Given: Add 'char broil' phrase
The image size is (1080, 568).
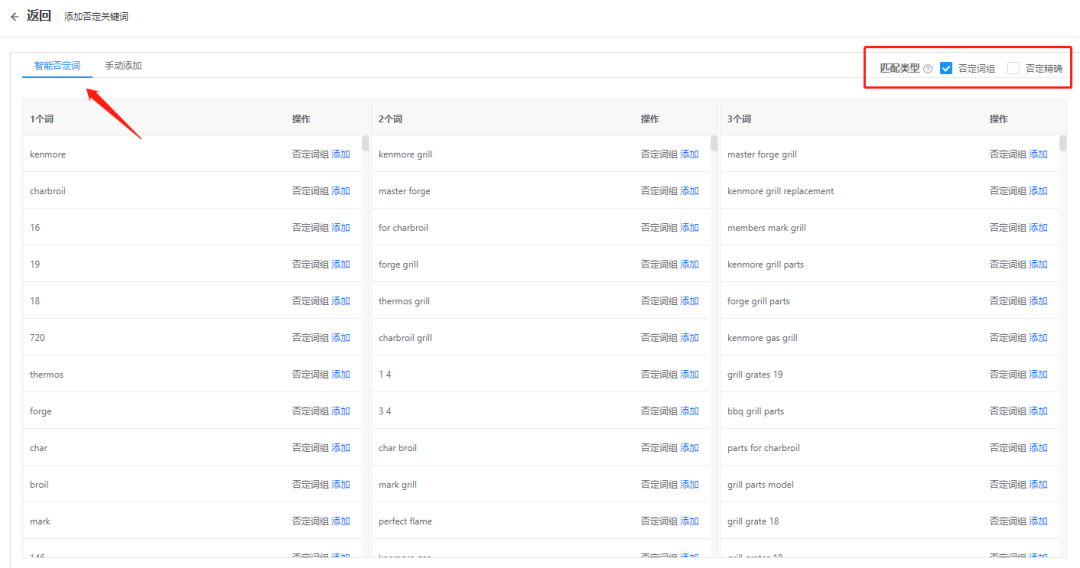Looking at the screenshot, I should click(x=689, y=448).
